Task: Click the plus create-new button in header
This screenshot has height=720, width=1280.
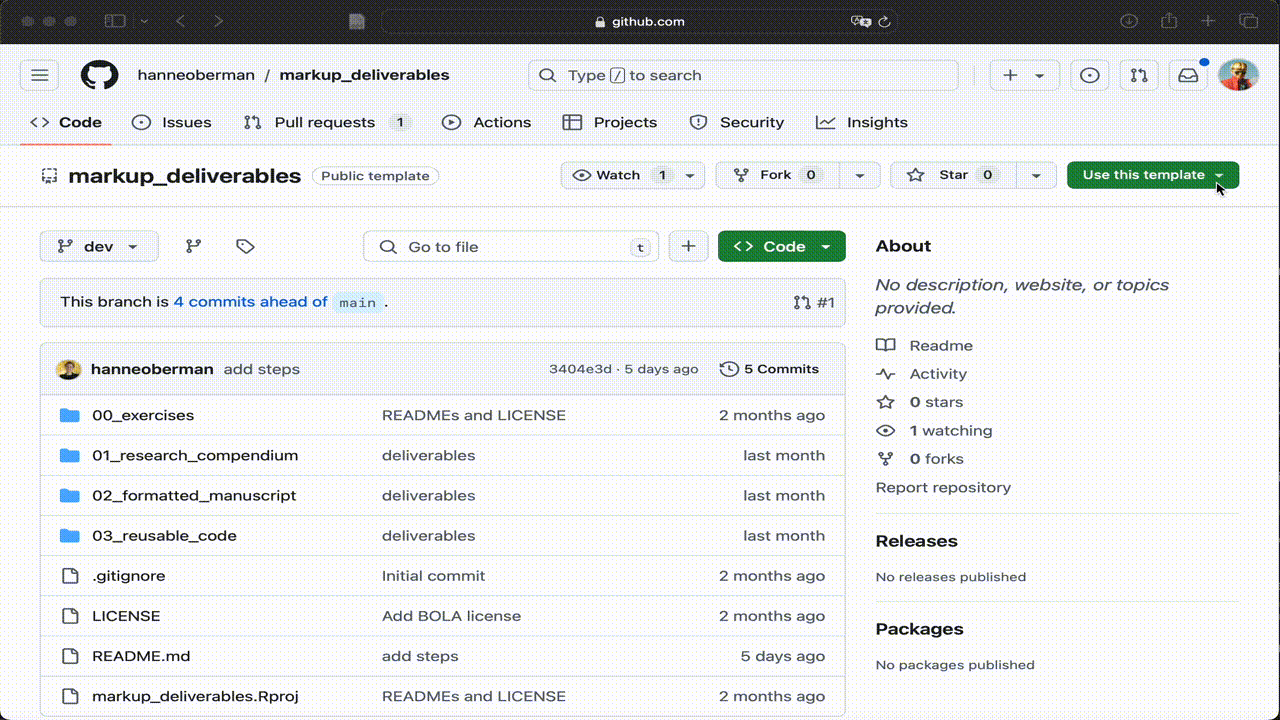Action: tap(1010, 75)
